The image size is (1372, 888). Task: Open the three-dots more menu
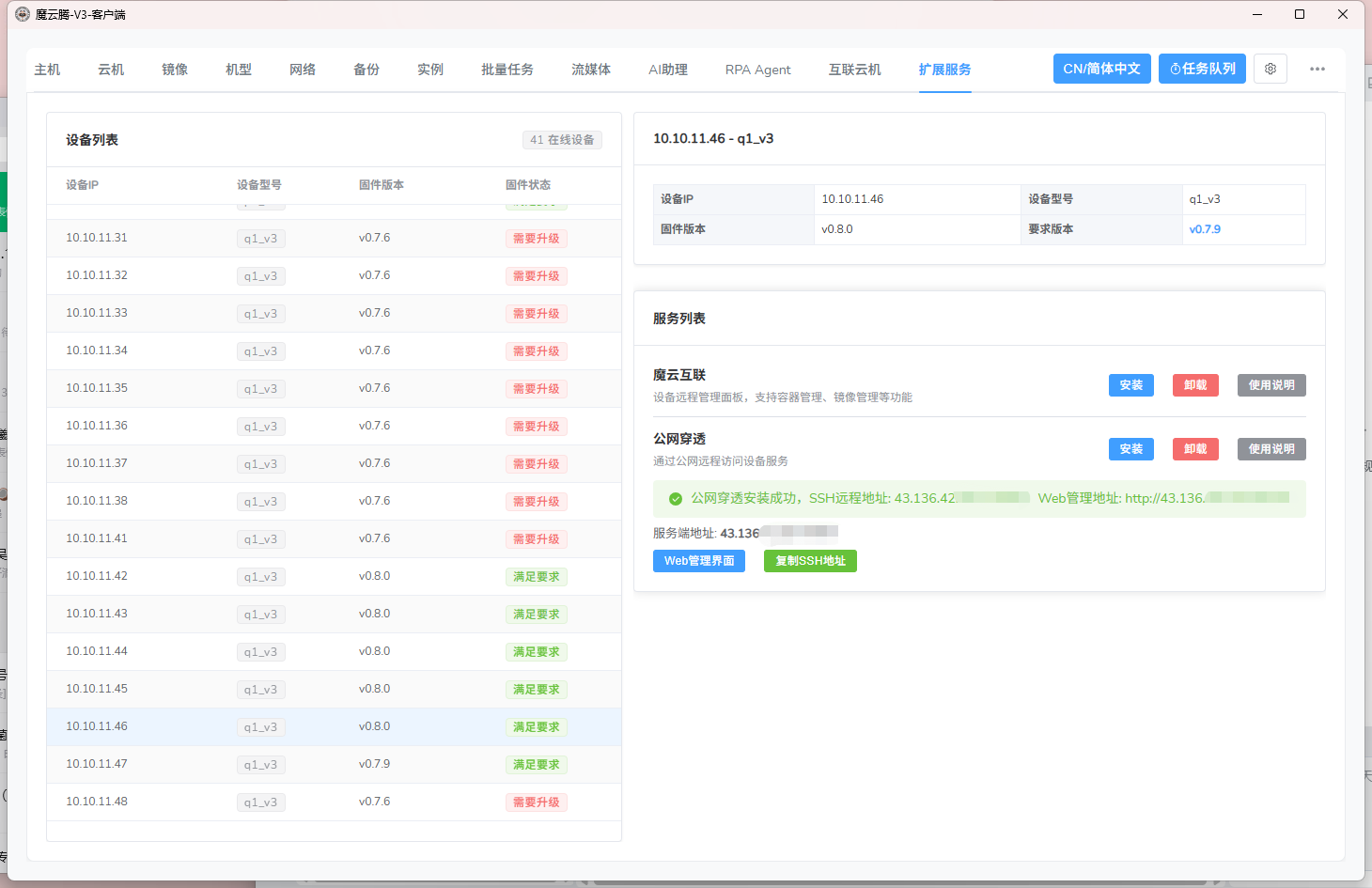pos(1317,69)
